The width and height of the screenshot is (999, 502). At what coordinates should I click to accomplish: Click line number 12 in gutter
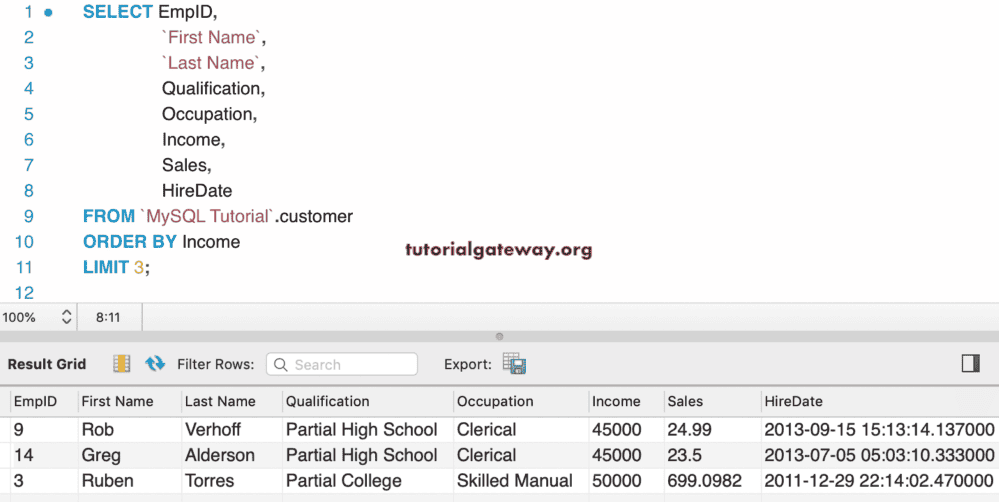pos(24,293)
